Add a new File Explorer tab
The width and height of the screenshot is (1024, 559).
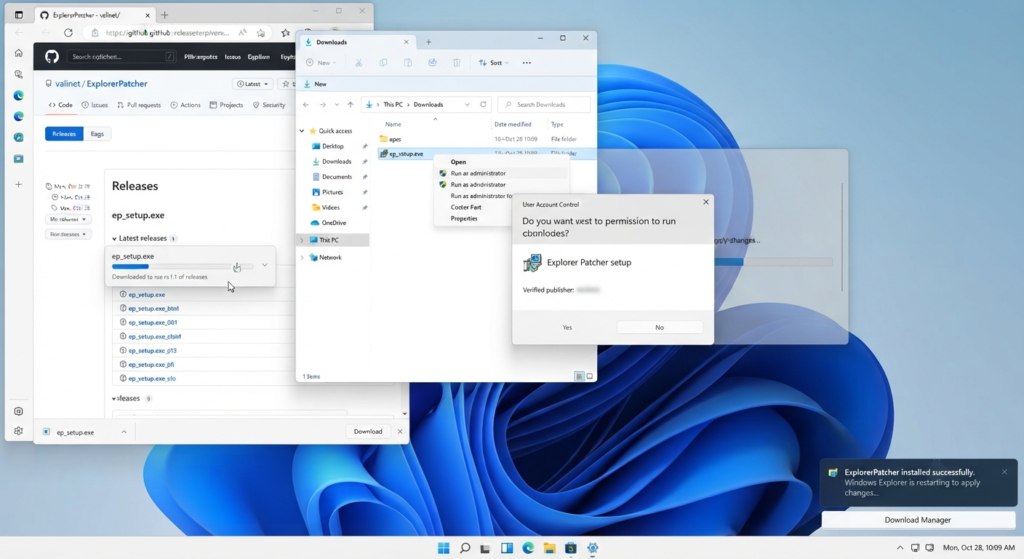click(428, 42)
